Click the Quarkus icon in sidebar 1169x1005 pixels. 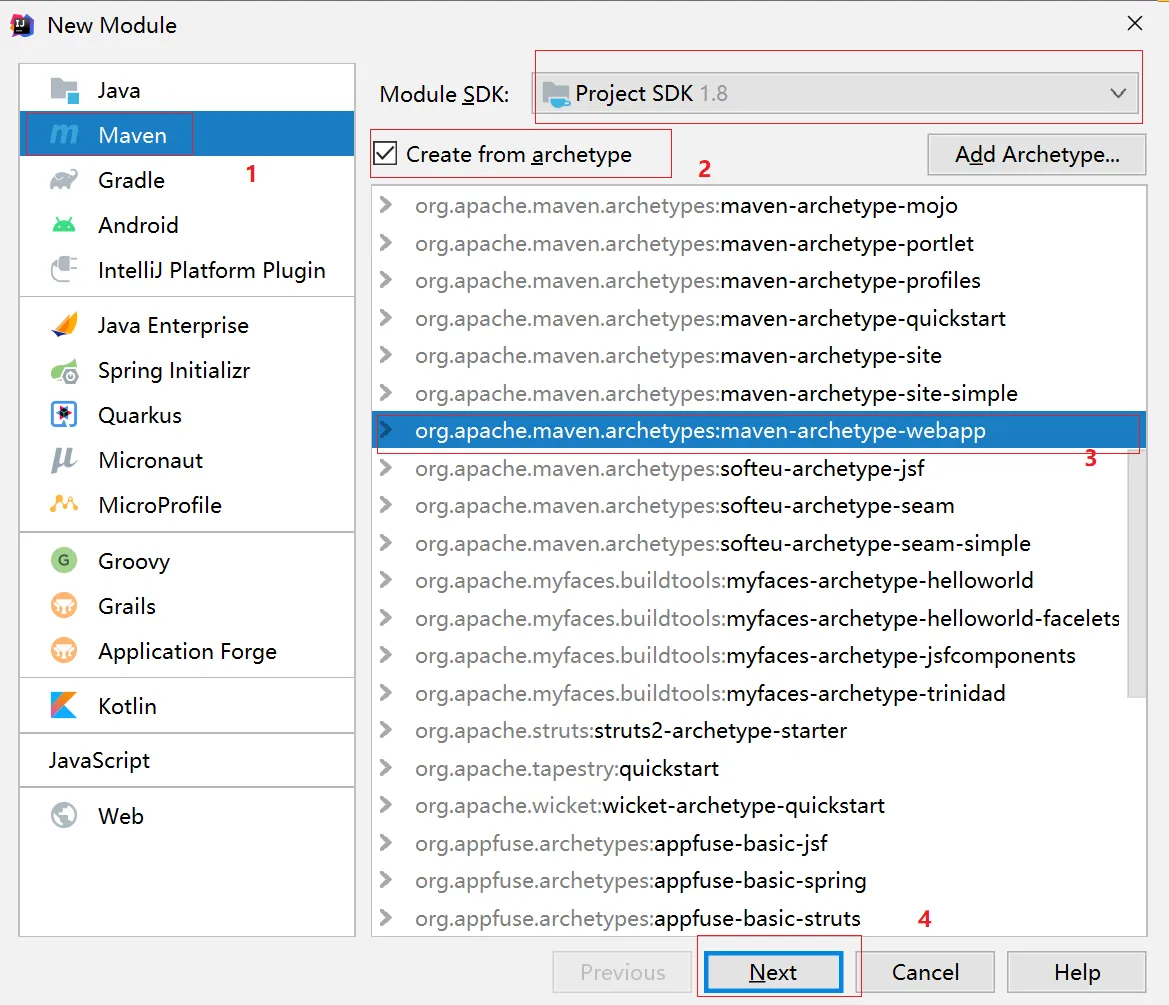(64, 415)
